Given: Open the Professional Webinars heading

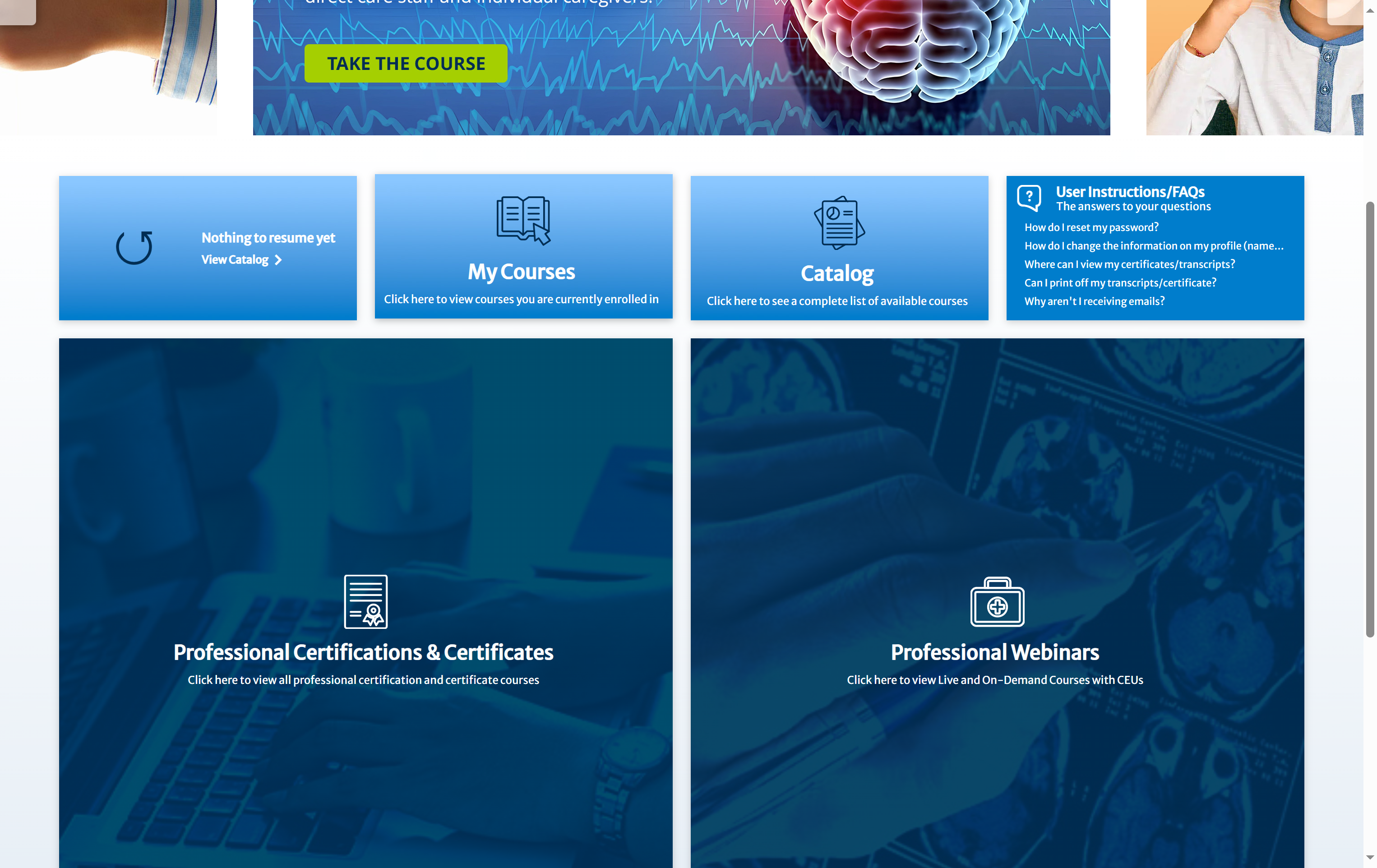Looking at the screenshot, I should (x=995, y=652).
